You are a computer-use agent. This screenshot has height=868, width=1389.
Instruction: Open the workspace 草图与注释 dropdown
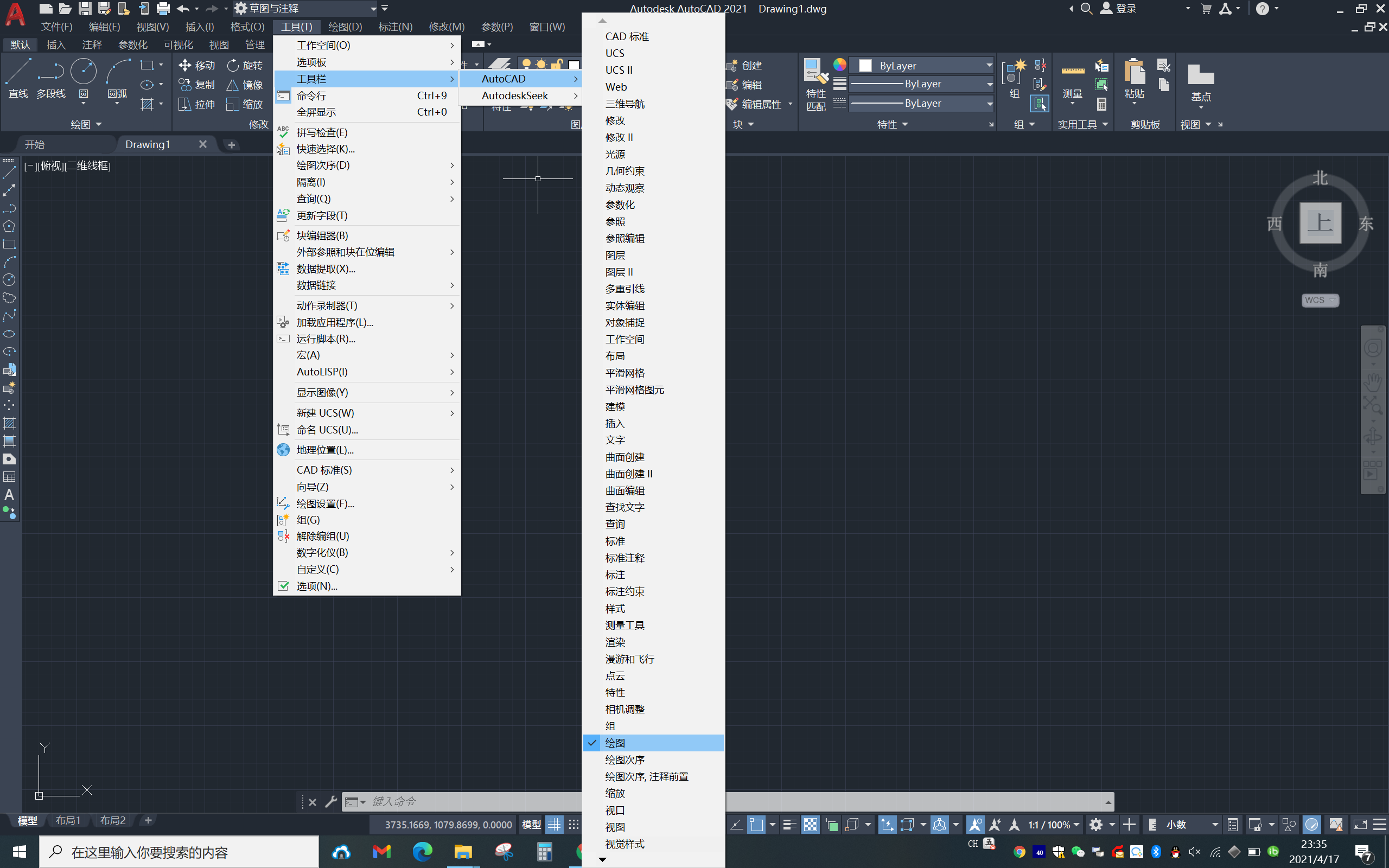point(373,9)
